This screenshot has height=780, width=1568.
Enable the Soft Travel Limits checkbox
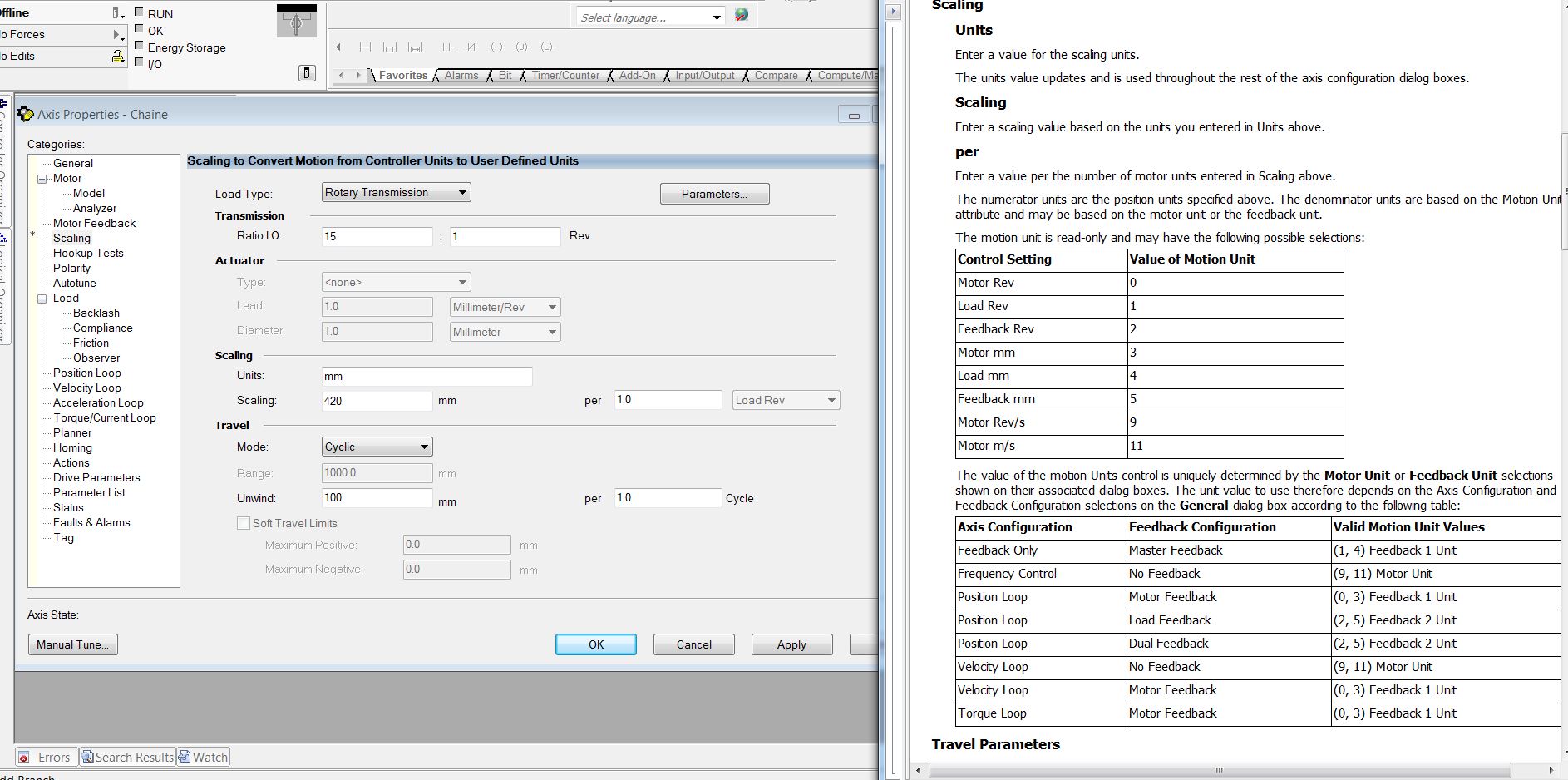244,523
